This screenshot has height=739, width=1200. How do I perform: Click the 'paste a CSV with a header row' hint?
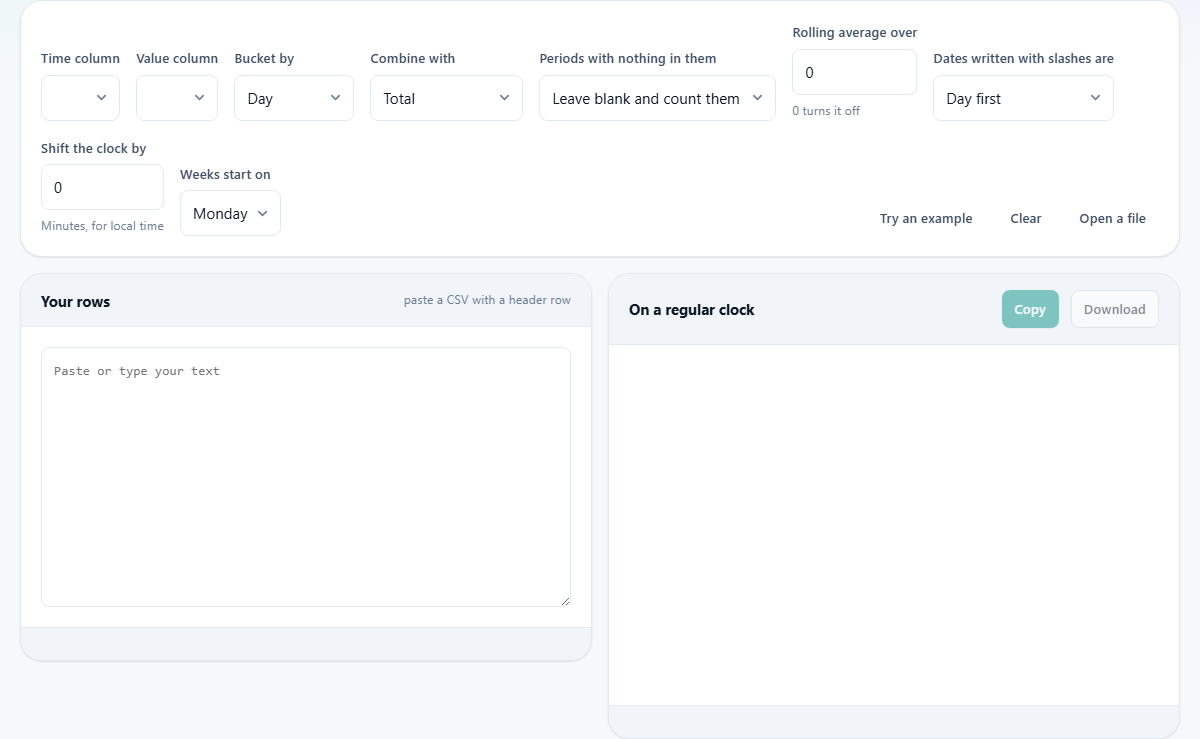487,300
